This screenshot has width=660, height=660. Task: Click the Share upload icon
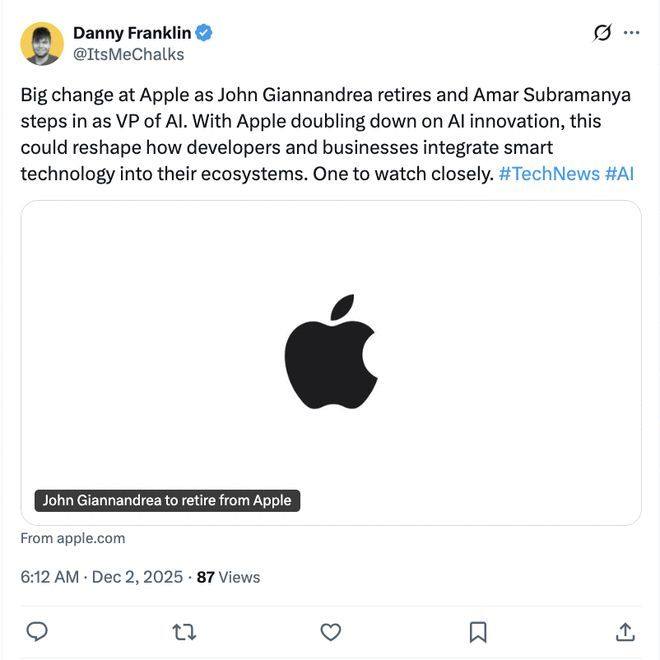[x=625, y=632]
